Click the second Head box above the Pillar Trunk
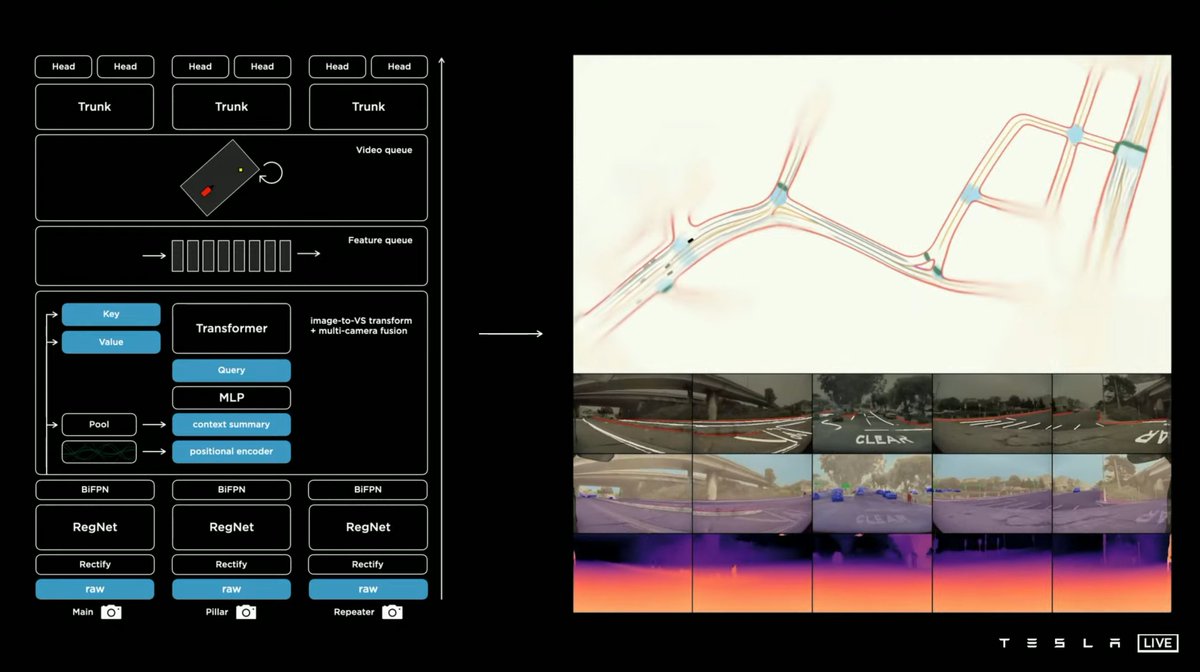 point(262,67)
